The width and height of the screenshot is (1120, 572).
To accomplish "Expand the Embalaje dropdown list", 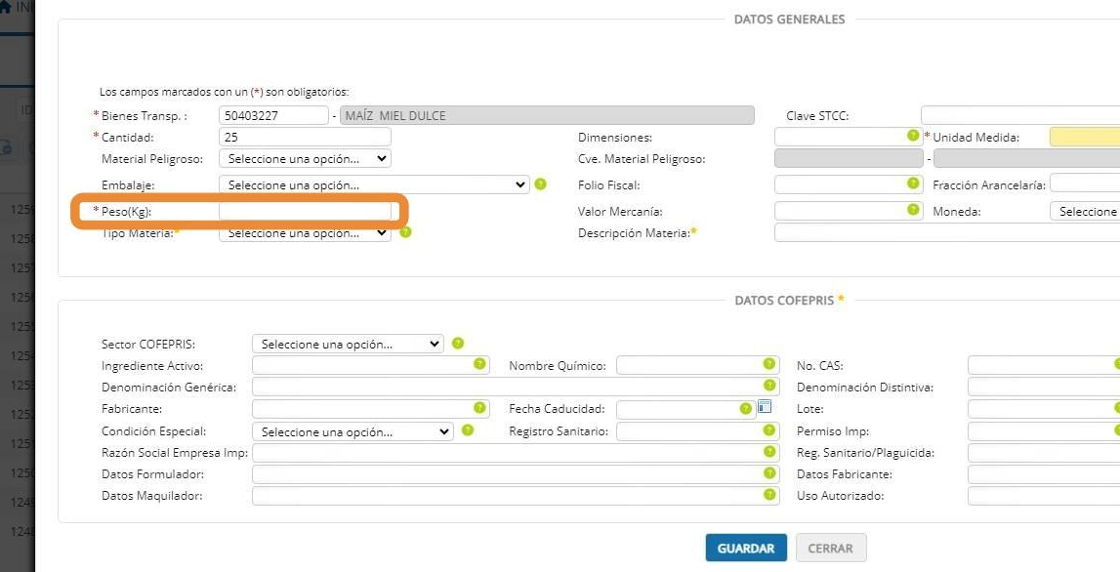I will pos(374,185).
